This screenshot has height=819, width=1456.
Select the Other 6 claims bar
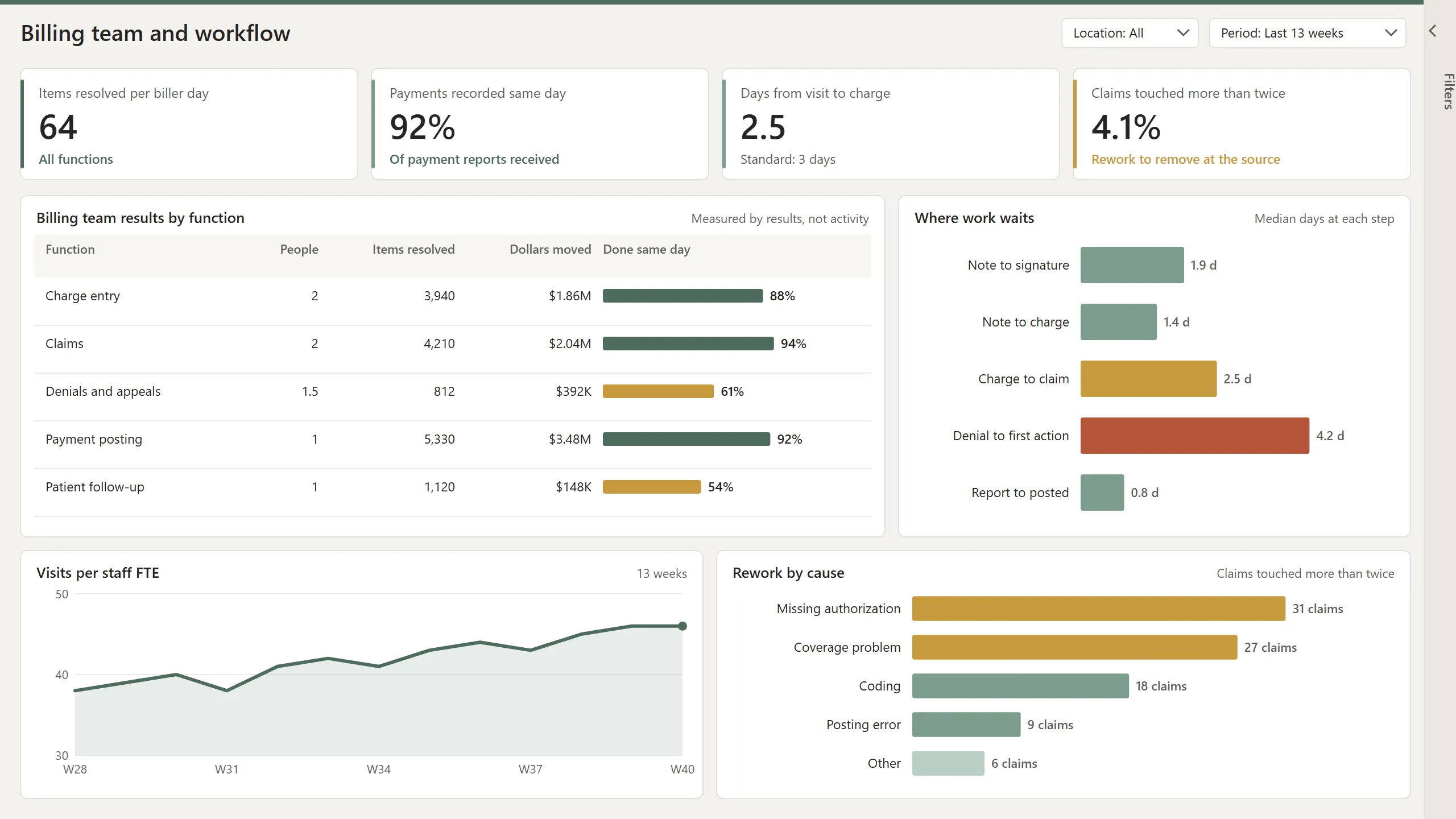(948, 763)
